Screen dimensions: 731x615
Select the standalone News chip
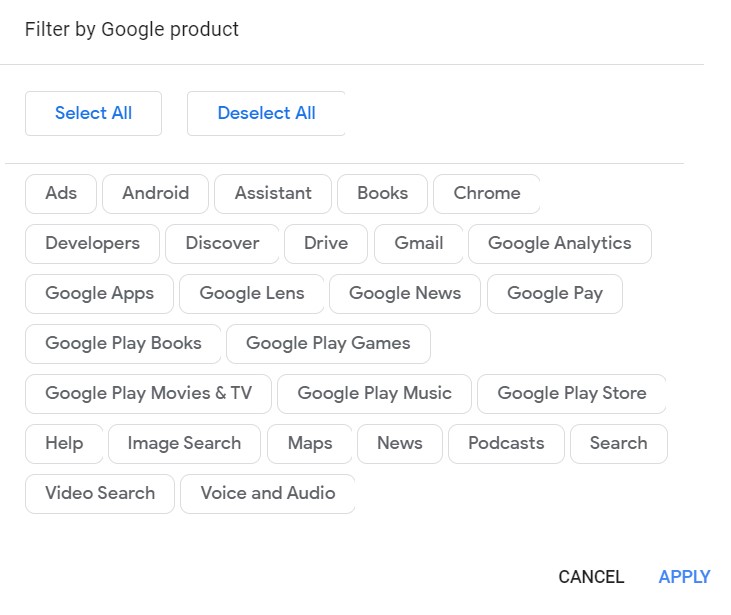pos(400,443)
